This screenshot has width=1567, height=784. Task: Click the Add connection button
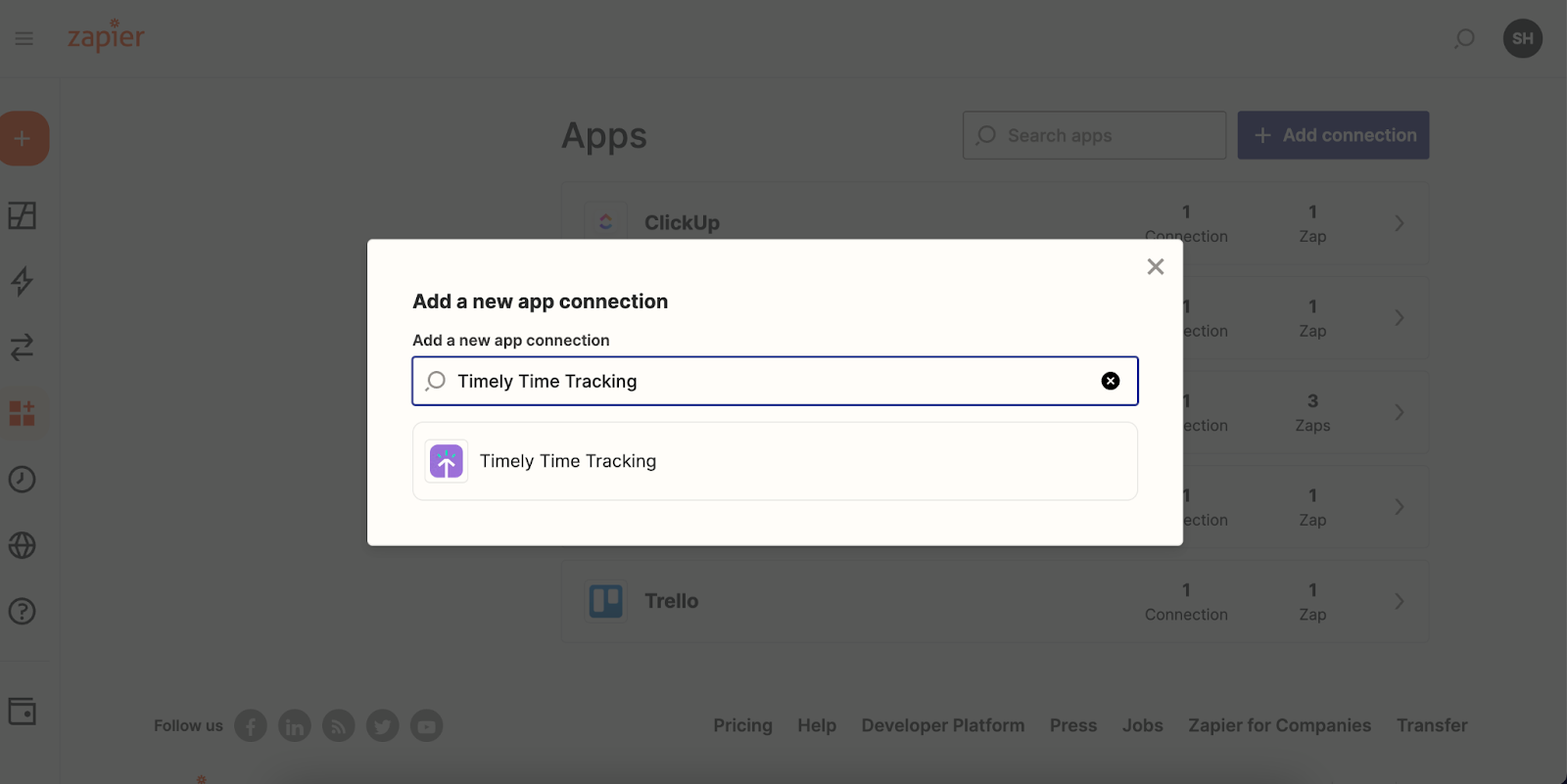coord(1333,135)
